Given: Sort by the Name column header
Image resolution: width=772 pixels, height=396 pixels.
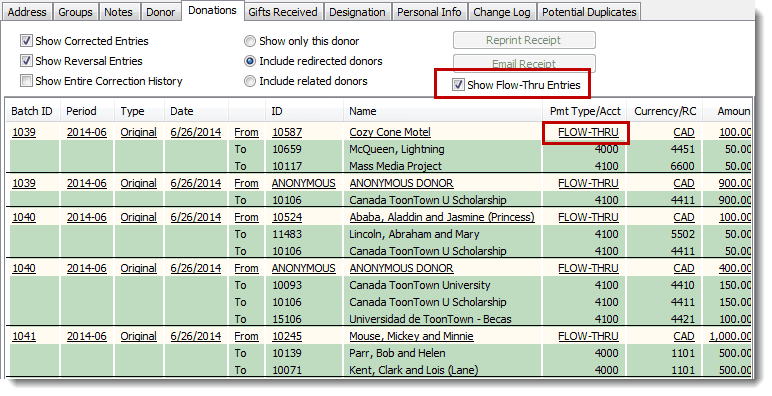Looking at the screenshot, I should [362, 111].
